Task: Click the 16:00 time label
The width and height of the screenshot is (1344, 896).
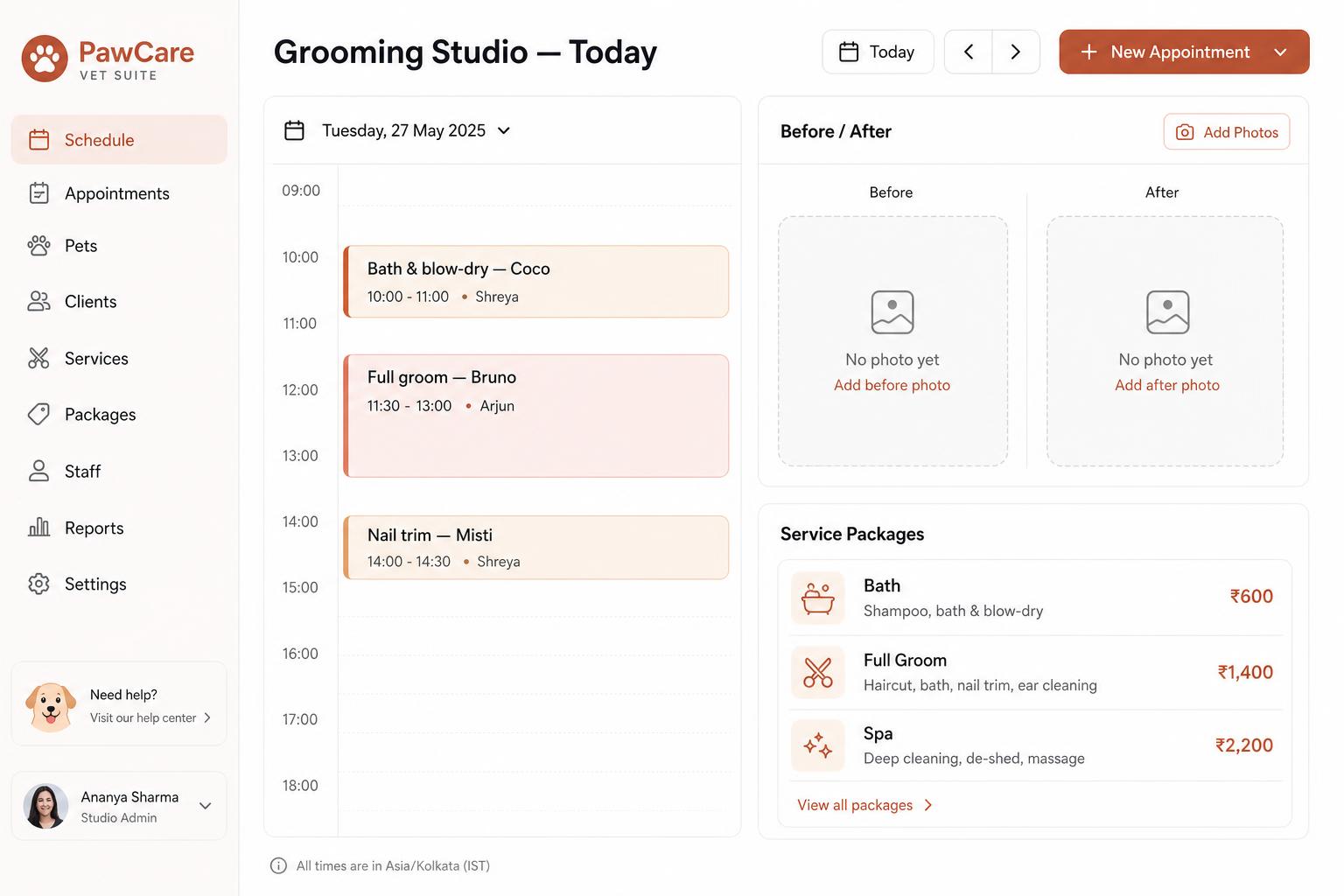Action: [x=300, y=654]
